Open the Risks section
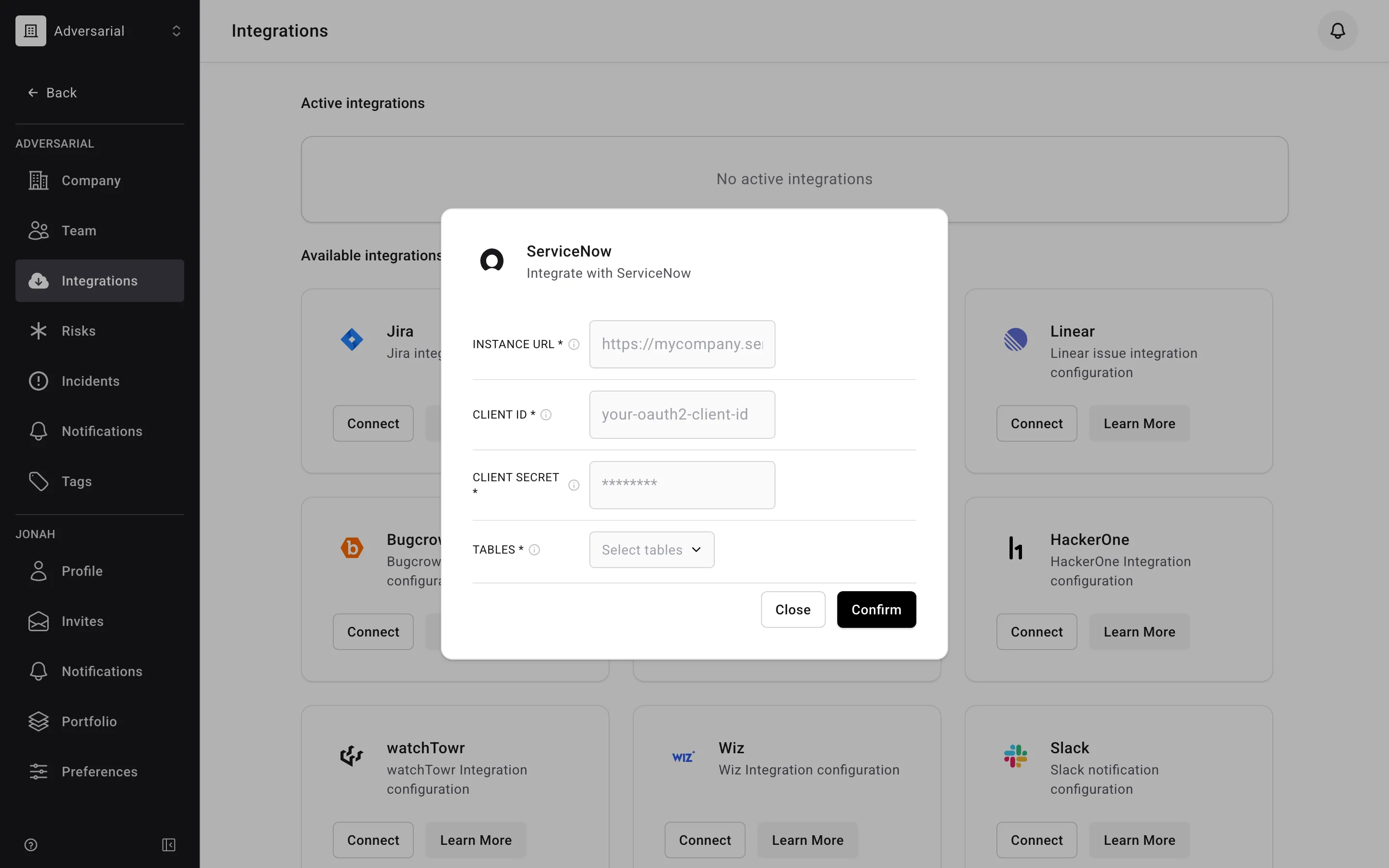 tap(100, 331)
